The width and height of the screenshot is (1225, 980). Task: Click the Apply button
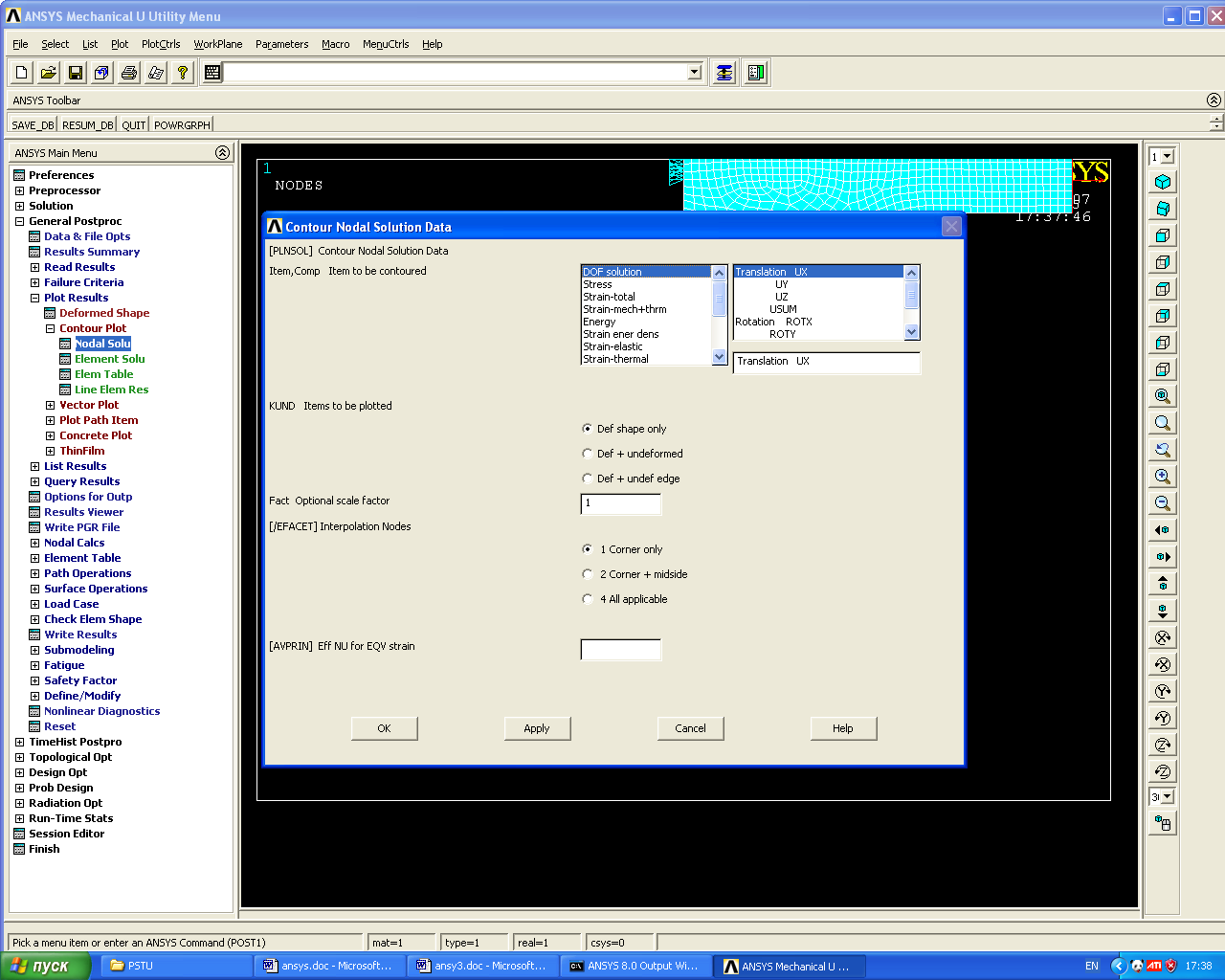pyautogui.click(x=537, y=728)
